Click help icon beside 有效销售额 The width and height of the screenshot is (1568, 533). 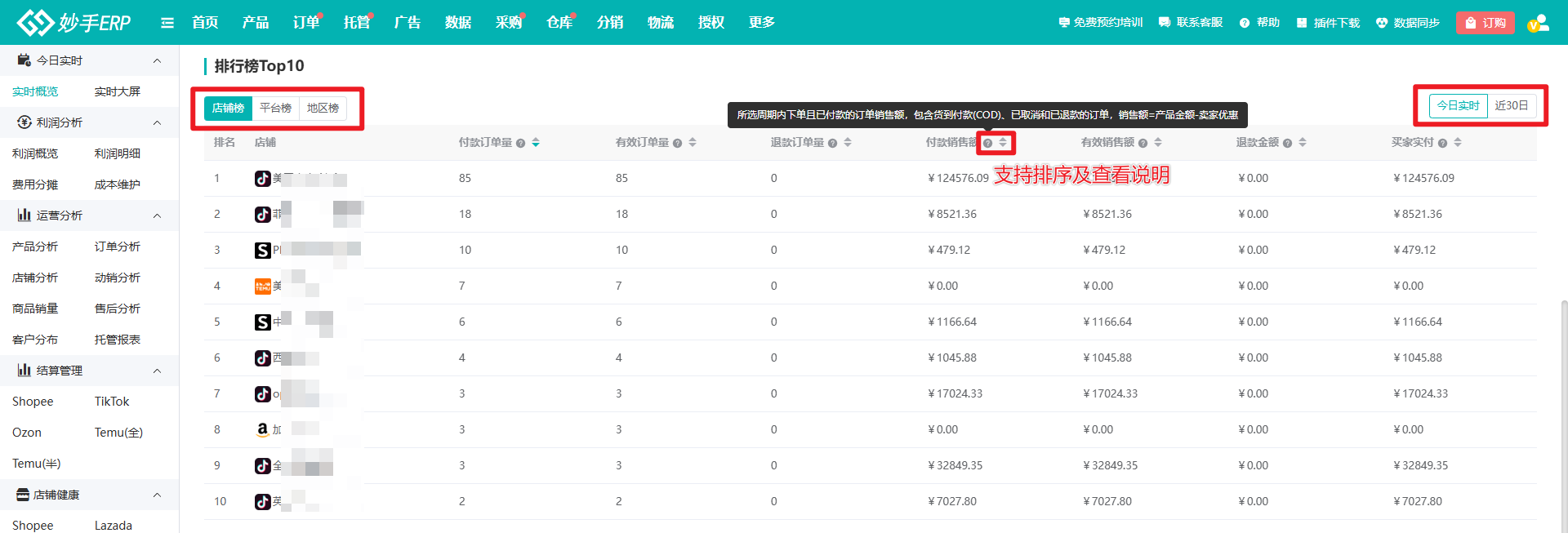(x=1143, y=143)
